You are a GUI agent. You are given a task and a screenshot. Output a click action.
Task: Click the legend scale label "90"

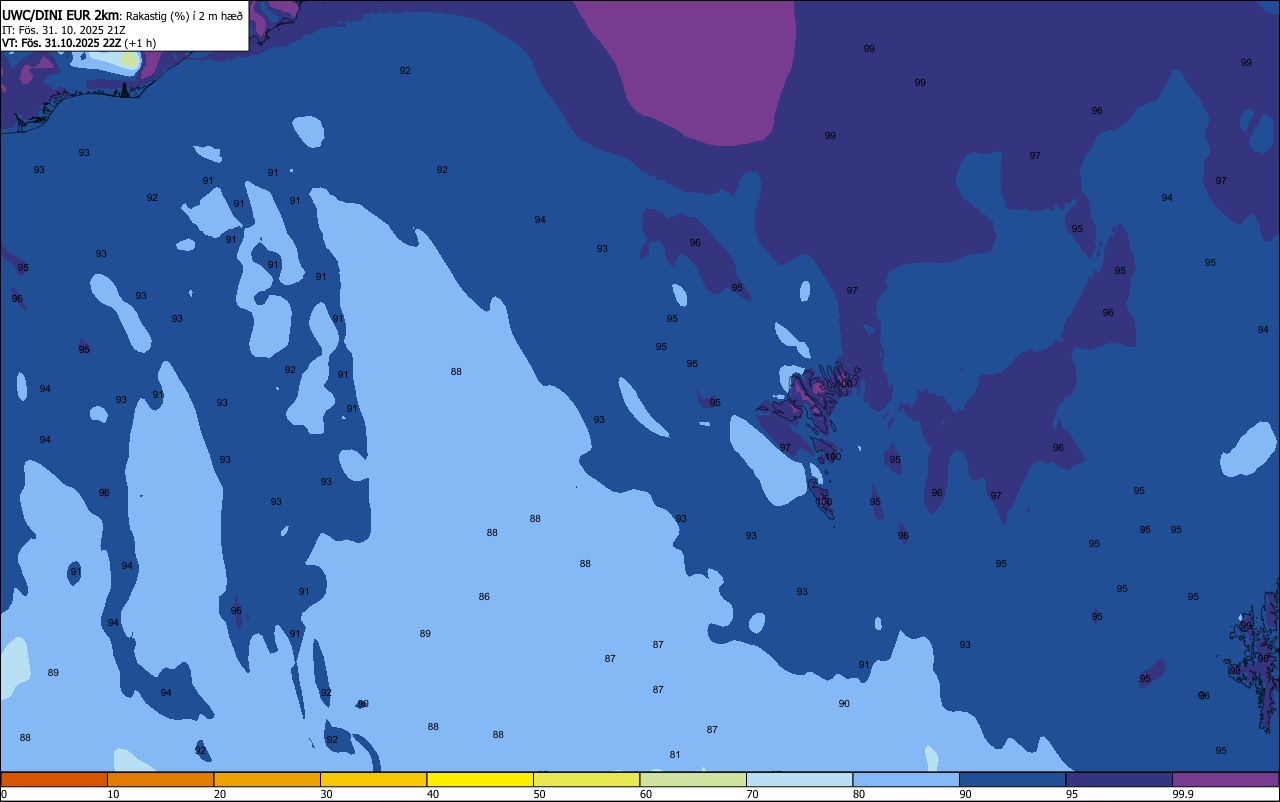pos(965,794)
